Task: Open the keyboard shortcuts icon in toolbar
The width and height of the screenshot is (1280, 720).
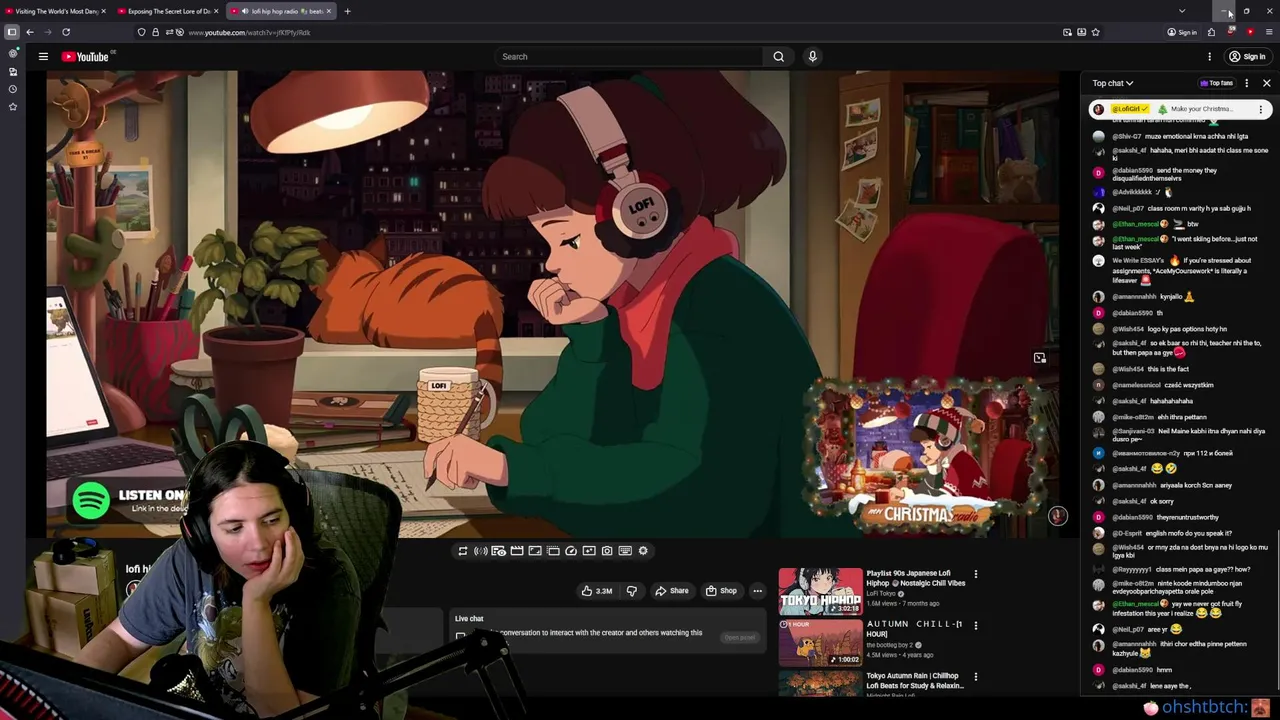Action: [625, 551]
